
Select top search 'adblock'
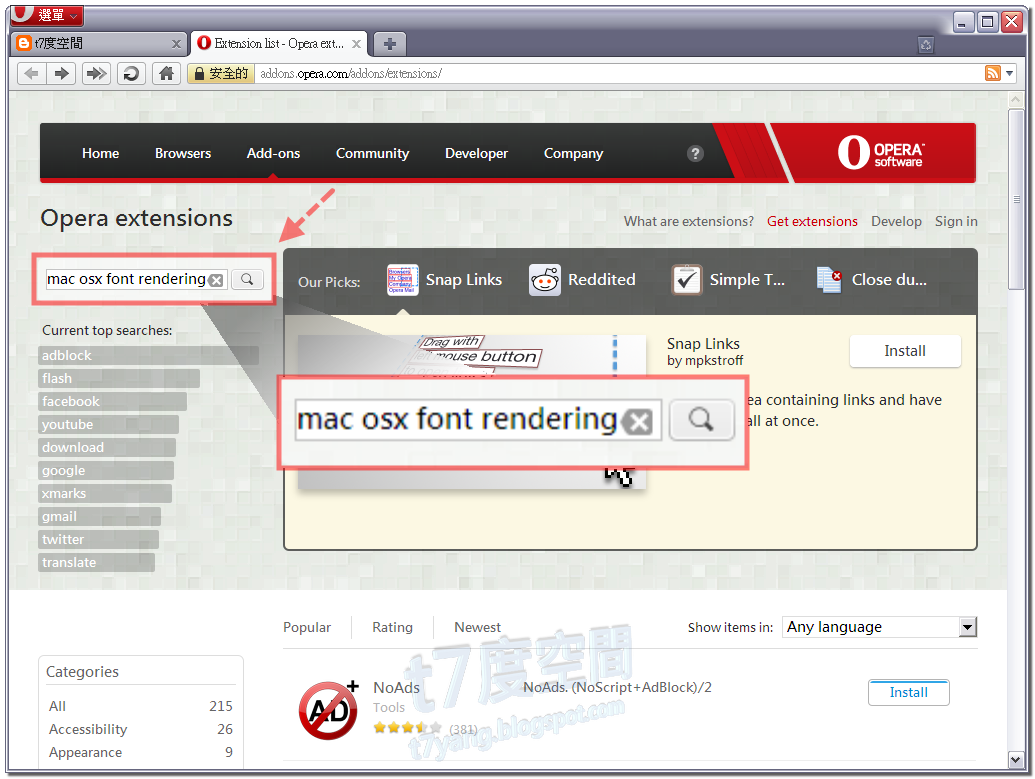point(149,355)
